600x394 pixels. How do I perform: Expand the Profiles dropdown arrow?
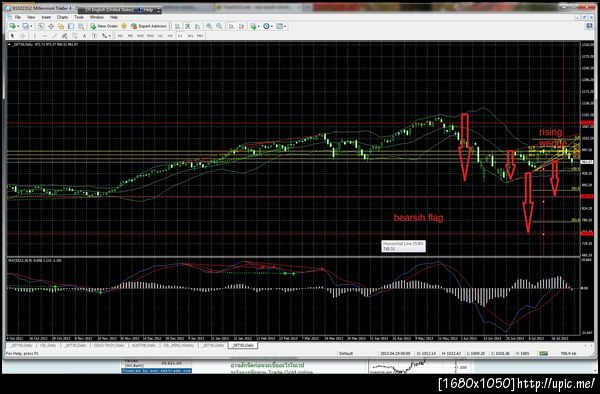(31, 26)
